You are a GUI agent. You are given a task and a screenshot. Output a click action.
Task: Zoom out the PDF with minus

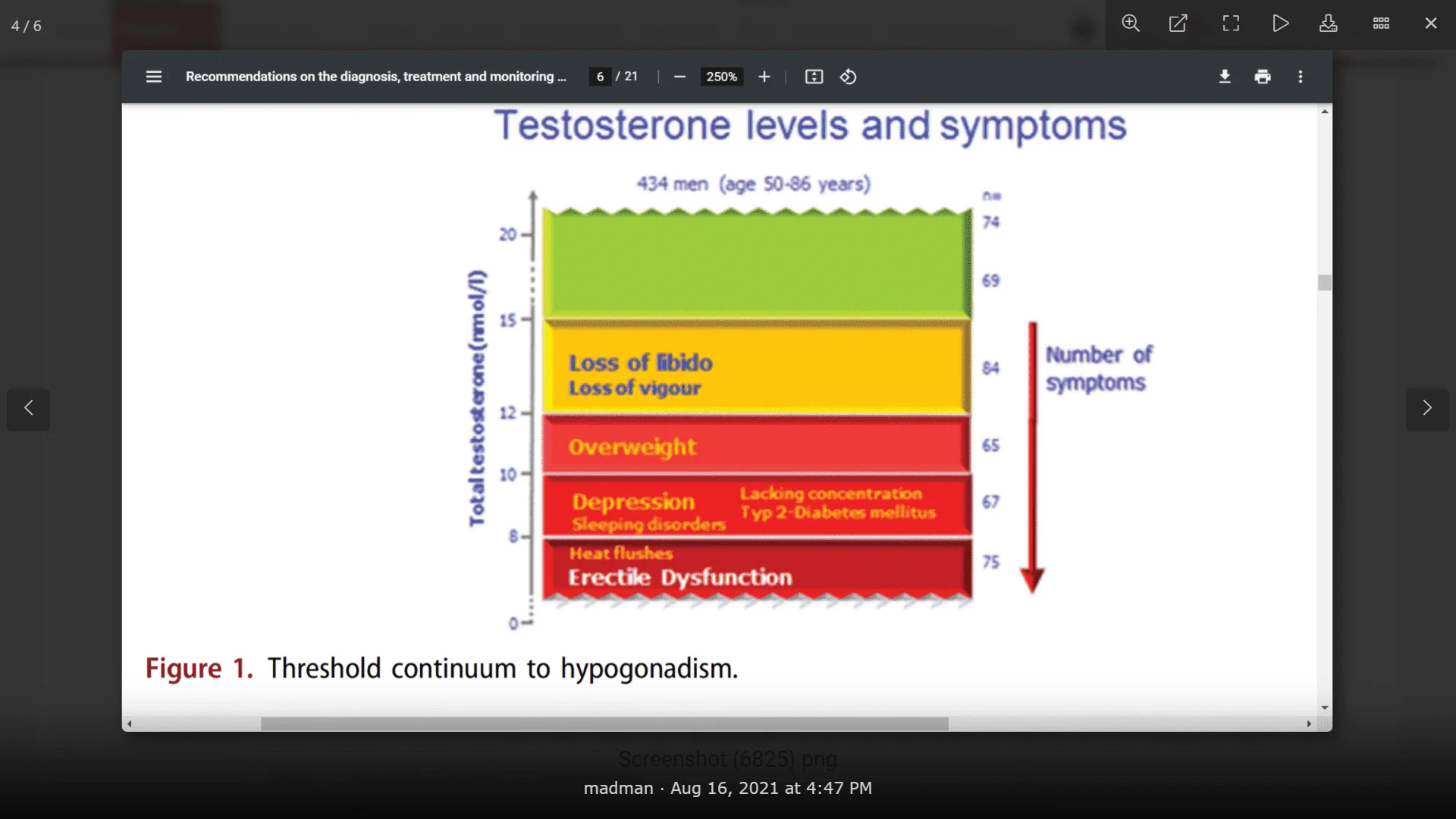679,77
